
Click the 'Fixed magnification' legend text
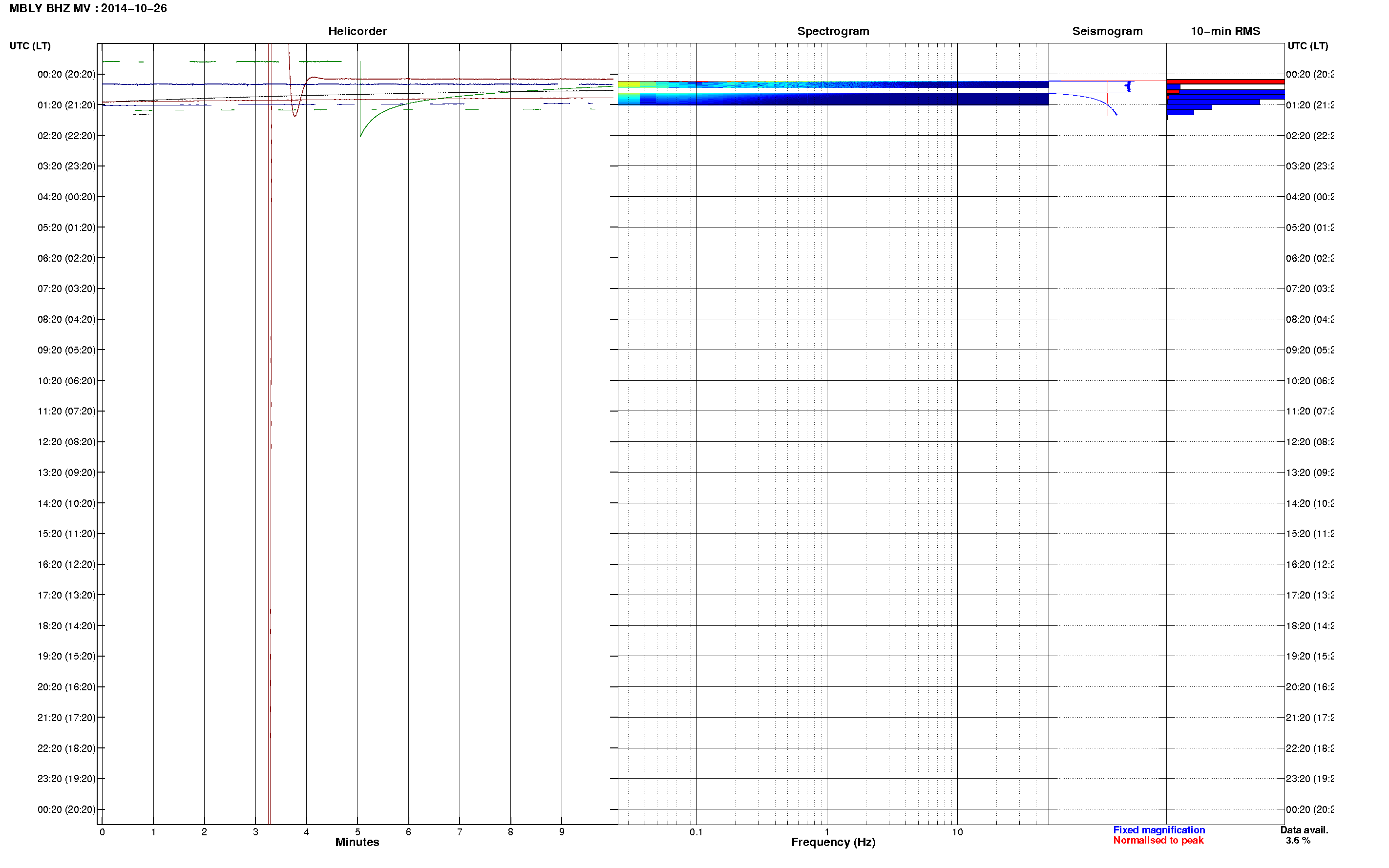point(1159,830)
